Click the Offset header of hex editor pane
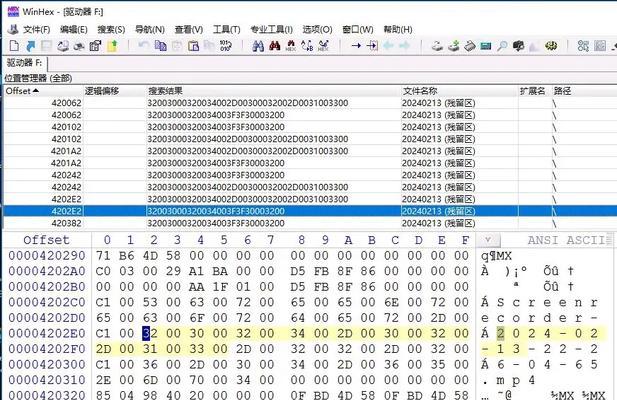The width and height of the screenshot is (617, 400). point(46,240)
